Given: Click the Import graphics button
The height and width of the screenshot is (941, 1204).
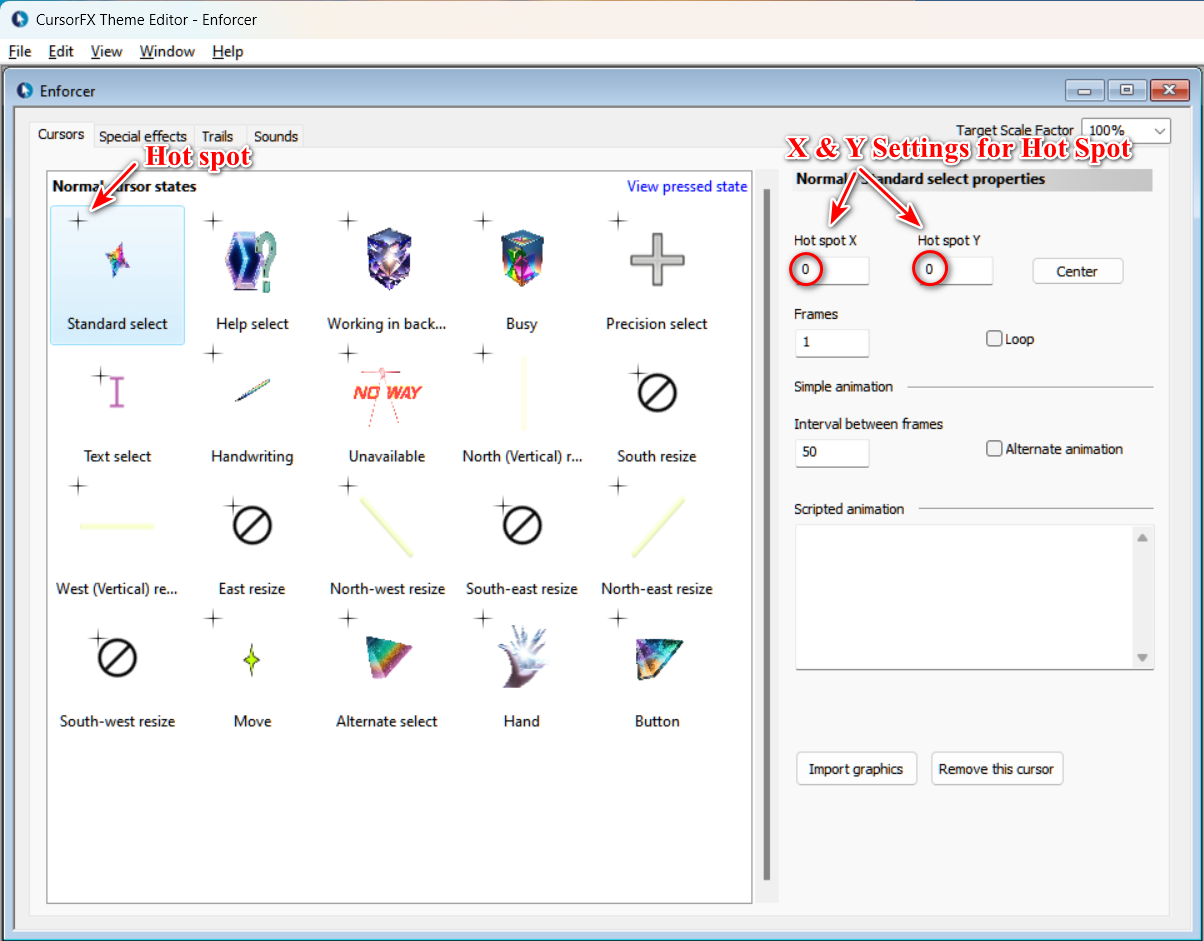Looking at the screenshot, I should coord(856,769).
